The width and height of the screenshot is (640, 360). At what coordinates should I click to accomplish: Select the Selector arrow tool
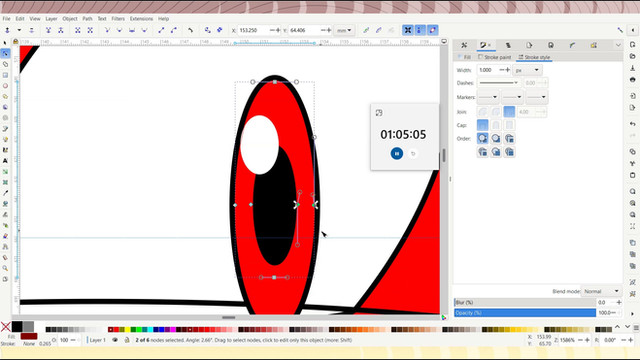(5, 43)
